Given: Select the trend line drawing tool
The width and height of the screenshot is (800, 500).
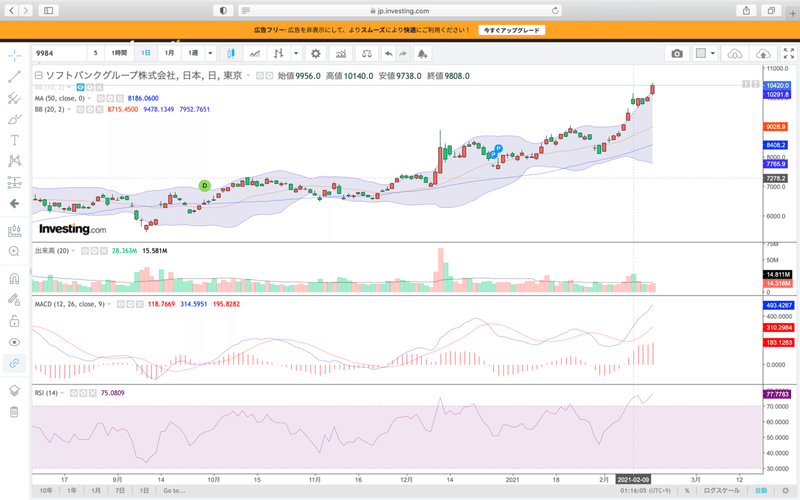Looking at the screenshot, I should [14, 77].
